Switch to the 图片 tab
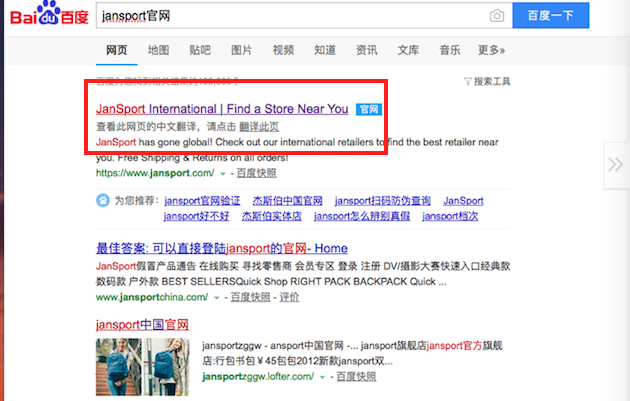This screenshot has width=630, height=401. click(241, 50)
